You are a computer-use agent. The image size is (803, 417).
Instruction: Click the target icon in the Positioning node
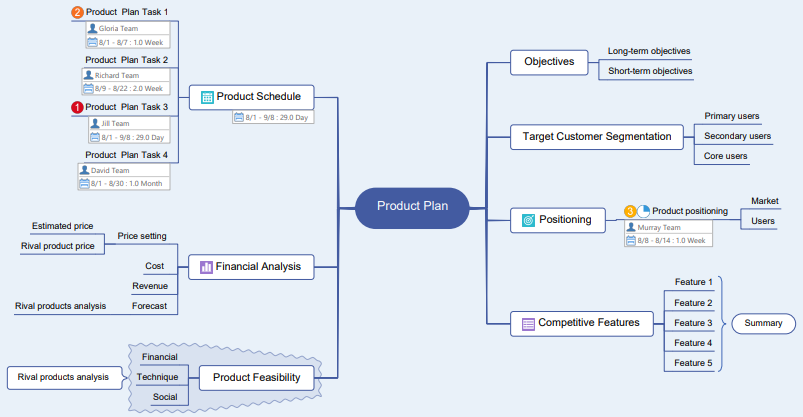[x=529, y=219]
